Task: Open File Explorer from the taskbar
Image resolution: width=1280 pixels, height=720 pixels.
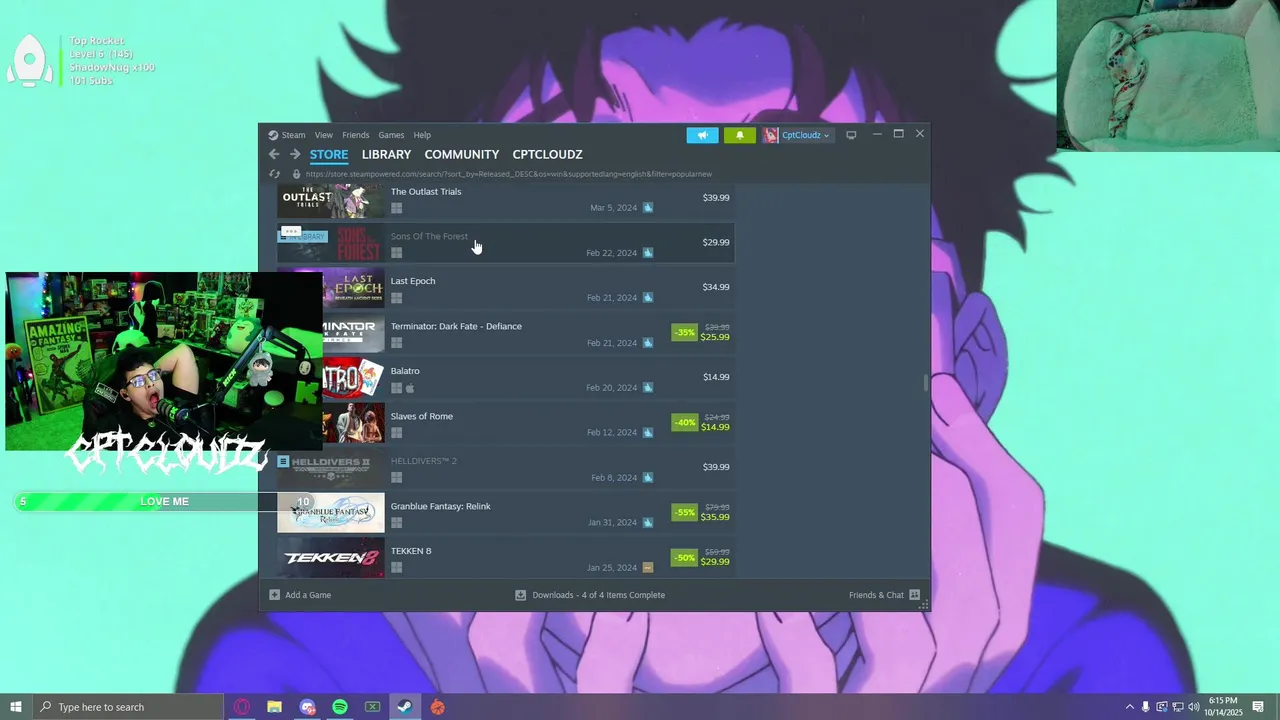Action: [274, 707]
